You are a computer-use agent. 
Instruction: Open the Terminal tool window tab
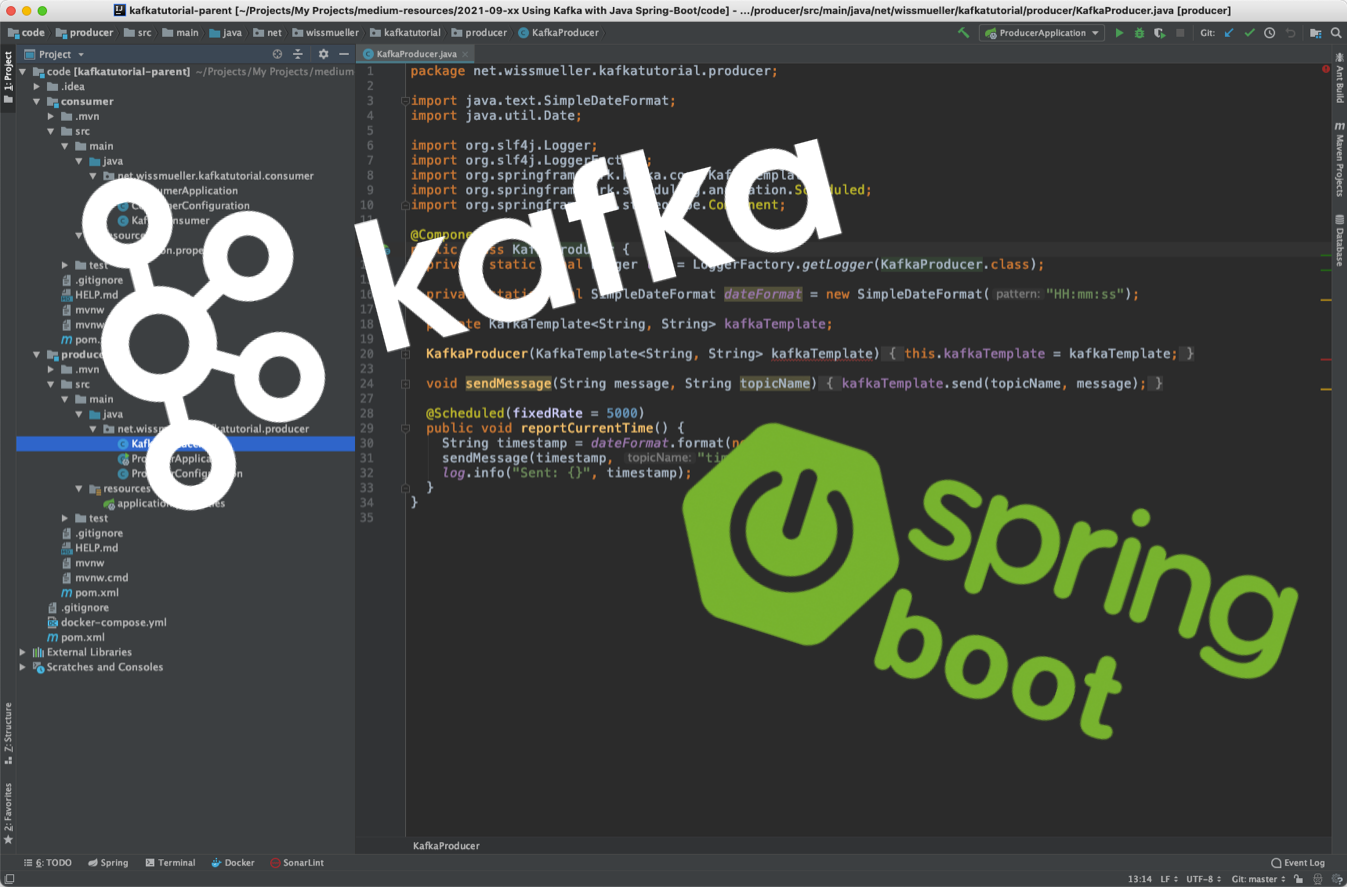pyautogui.click(x=169, y=862)
